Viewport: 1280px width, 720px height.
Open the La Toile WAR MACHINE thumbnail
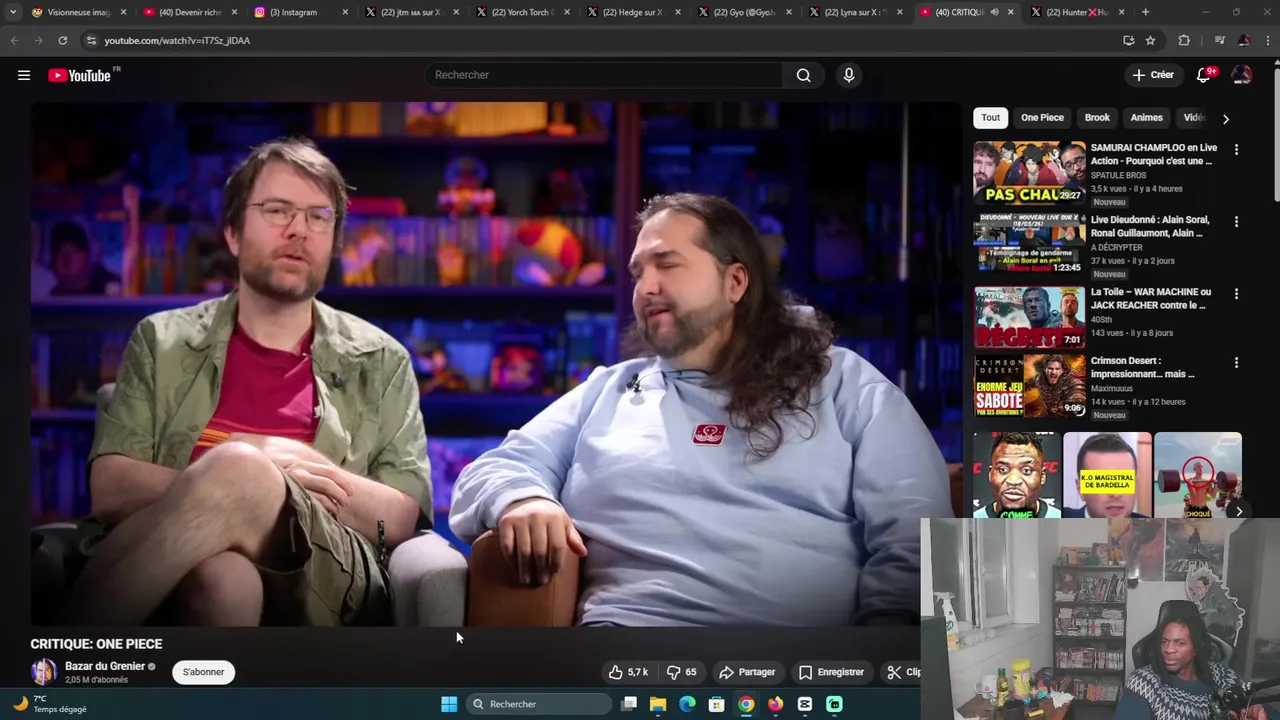click(1029, 317)
